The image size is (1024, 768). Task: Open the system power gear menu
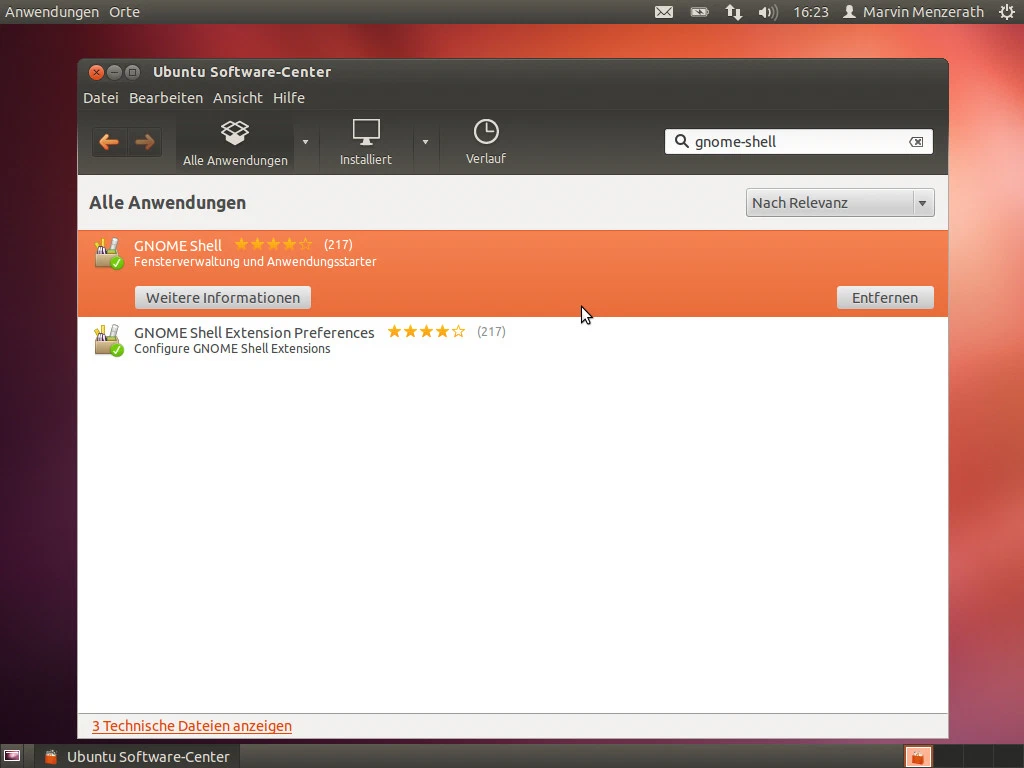click(x=1007, y=12)
